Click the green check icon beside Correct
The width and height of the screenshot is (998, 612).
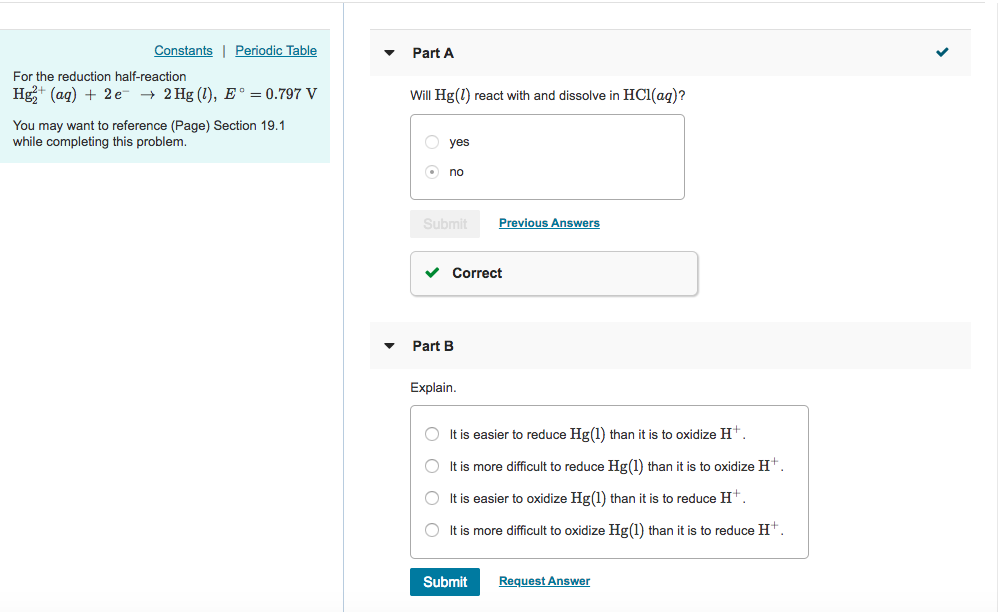[x=432, y=273]
